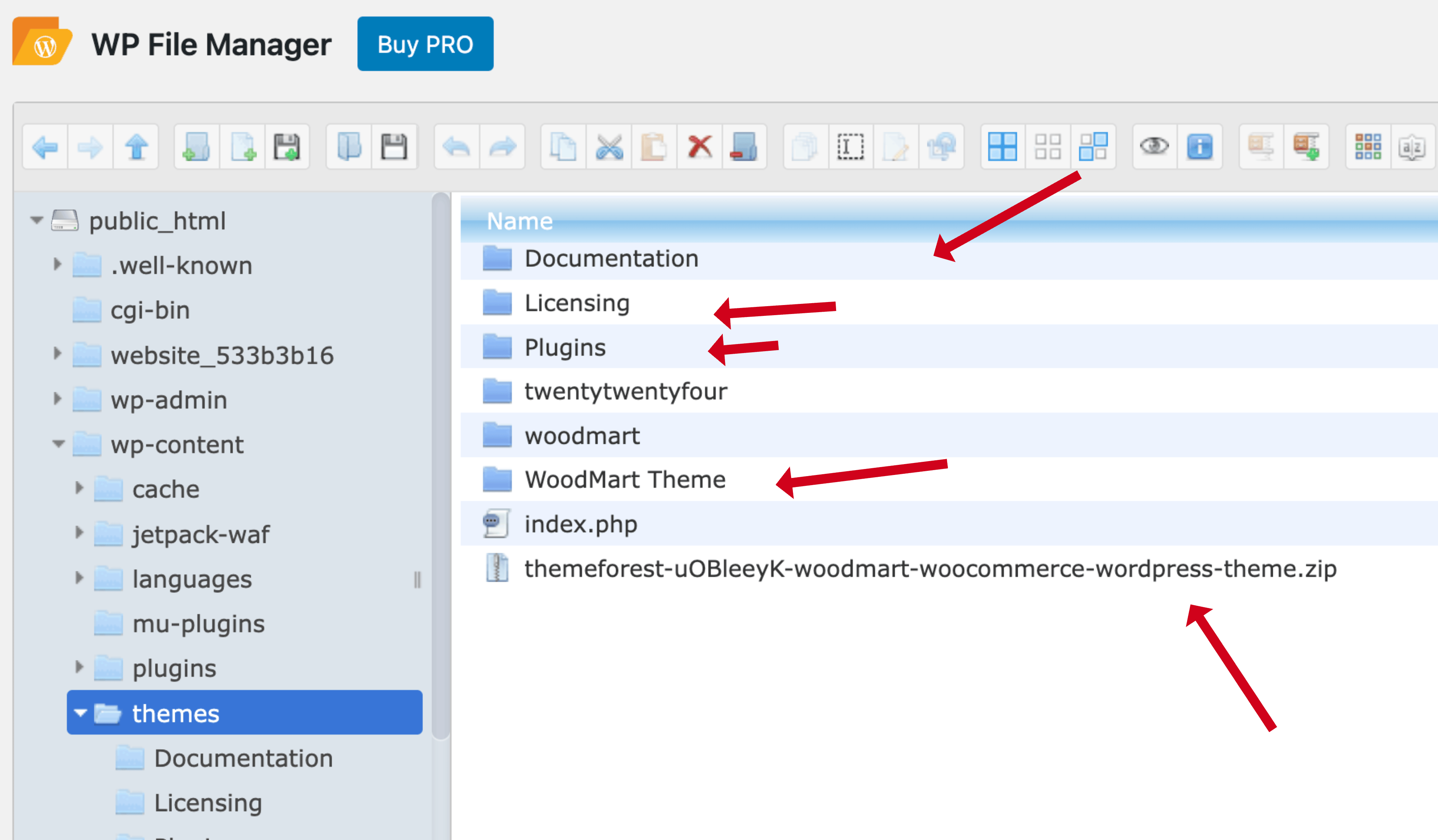This screenshot has width=1438, height=840.
Task: Collapse the public_html tree root
Action: click(x=36, y=220)
